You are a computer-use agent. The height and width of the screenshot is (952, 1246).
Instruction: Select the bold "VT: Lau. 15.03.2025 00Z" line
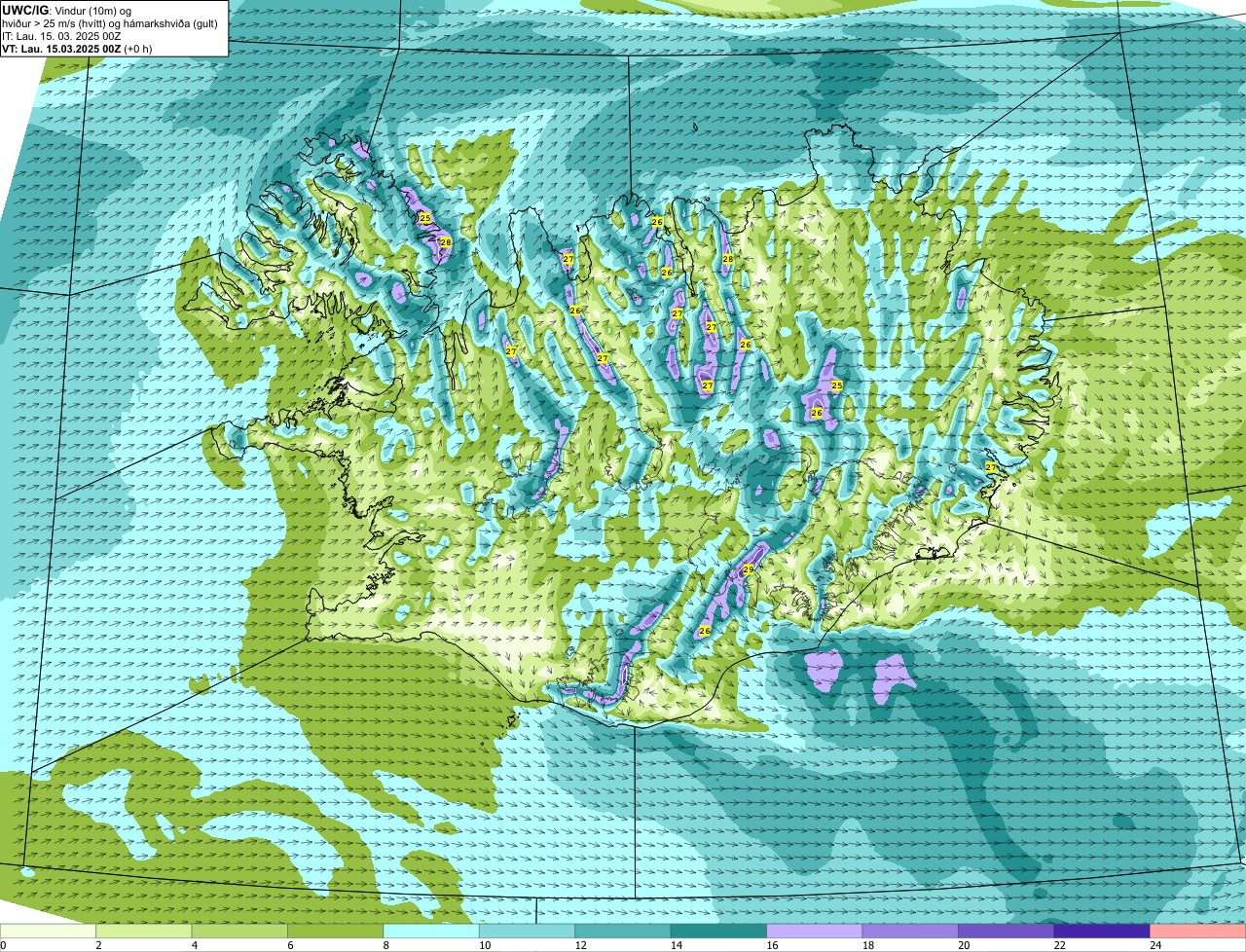pos(61,49)
